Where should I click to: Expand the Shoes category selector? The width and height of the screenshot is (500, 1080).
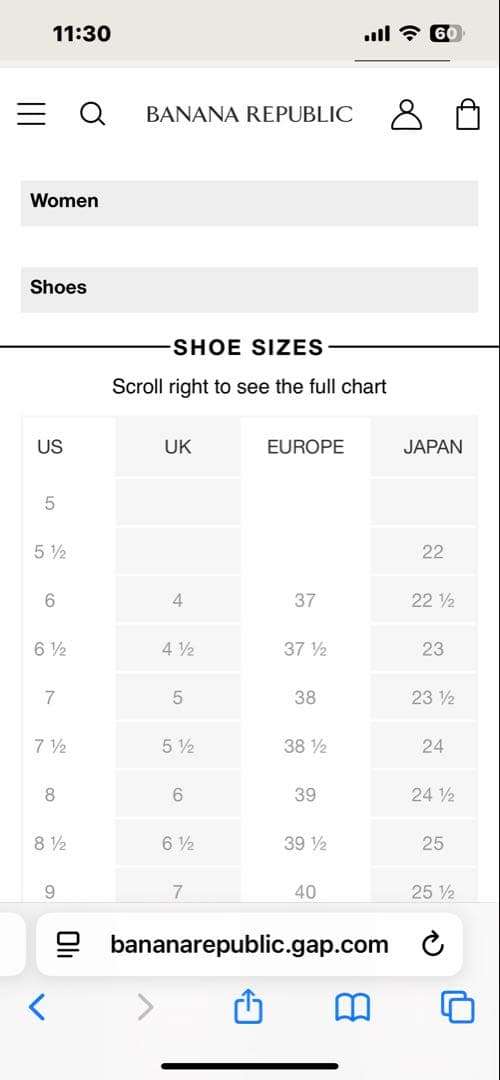point(249,289)
